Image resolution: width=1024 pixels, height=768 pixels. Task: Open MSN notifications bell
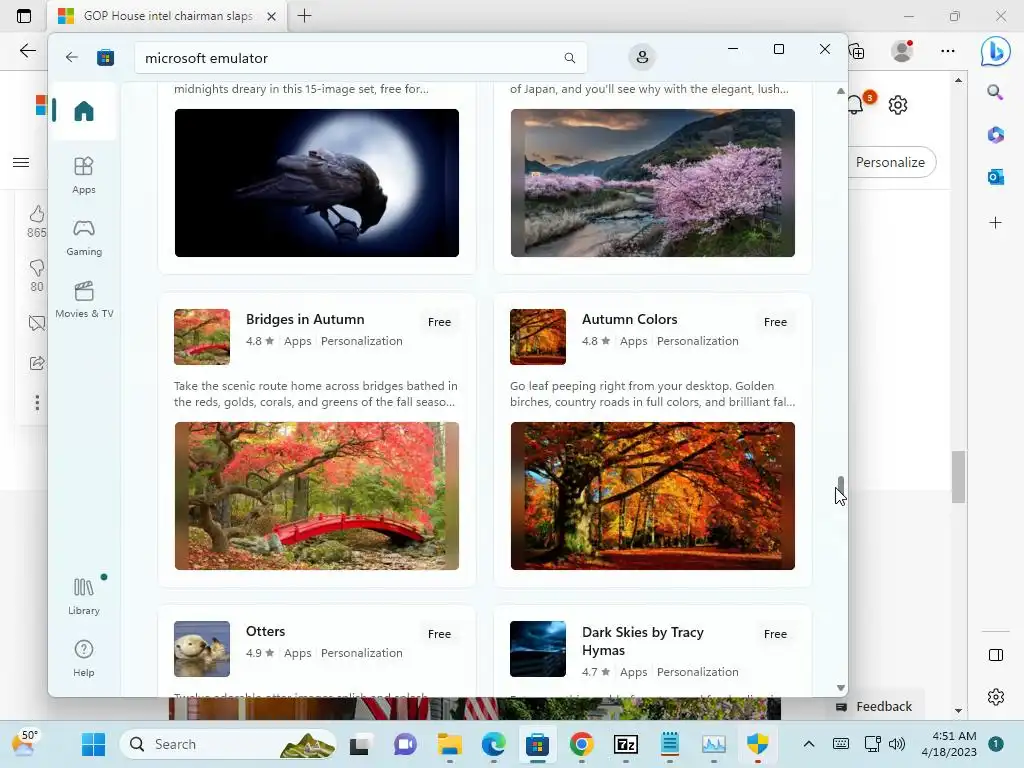tap(857, 104)
